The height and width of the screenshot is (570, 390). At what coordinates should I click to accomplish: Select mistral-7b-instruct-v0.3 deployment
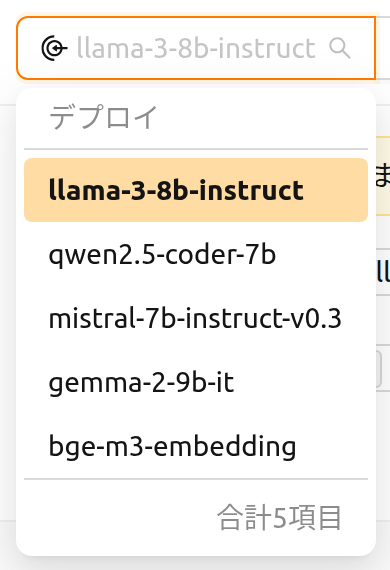196,318
